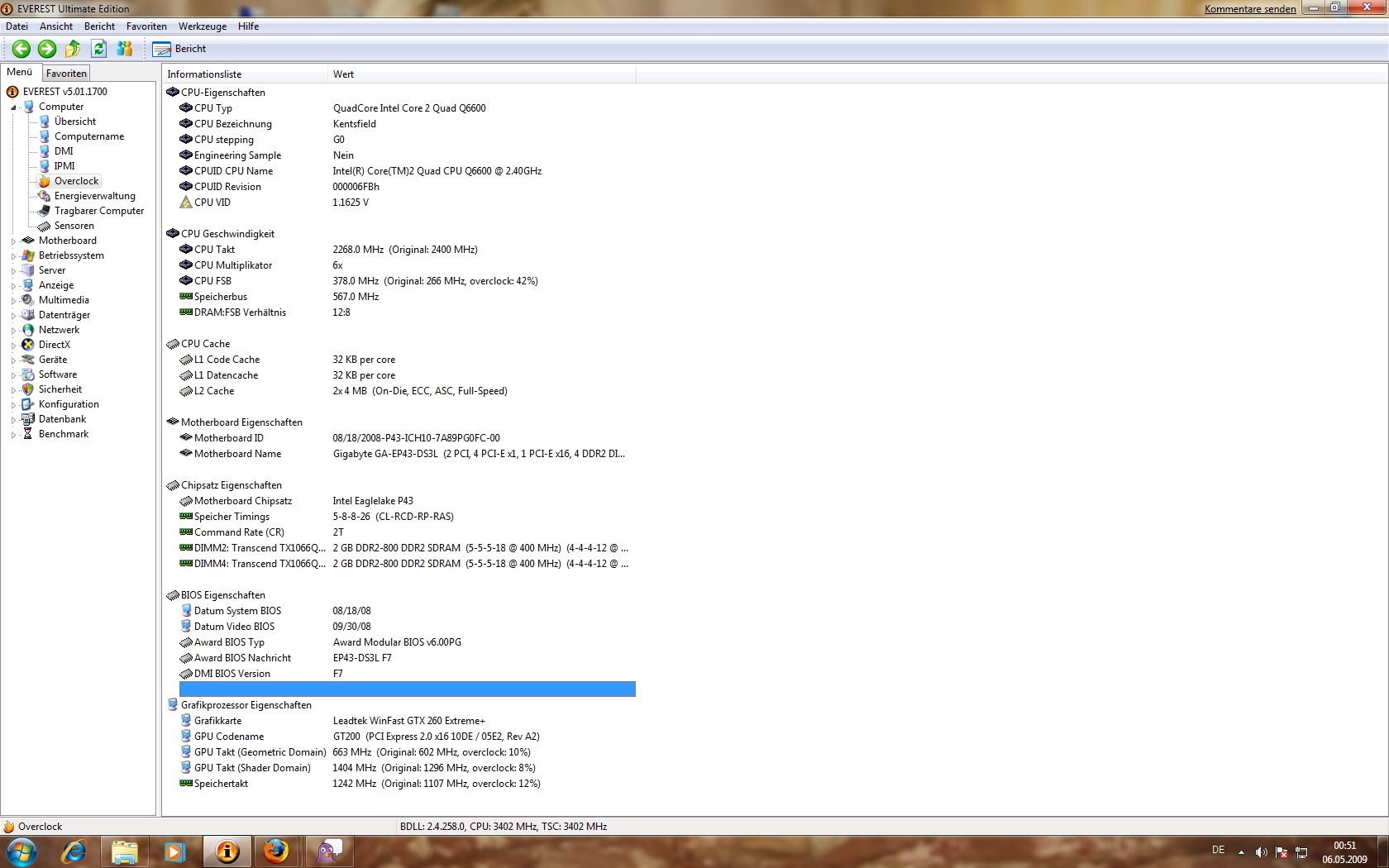Viewport: 1389px width, 868px height.
Task: Select the CPU VID warning icon
Action: pos(186,203)
